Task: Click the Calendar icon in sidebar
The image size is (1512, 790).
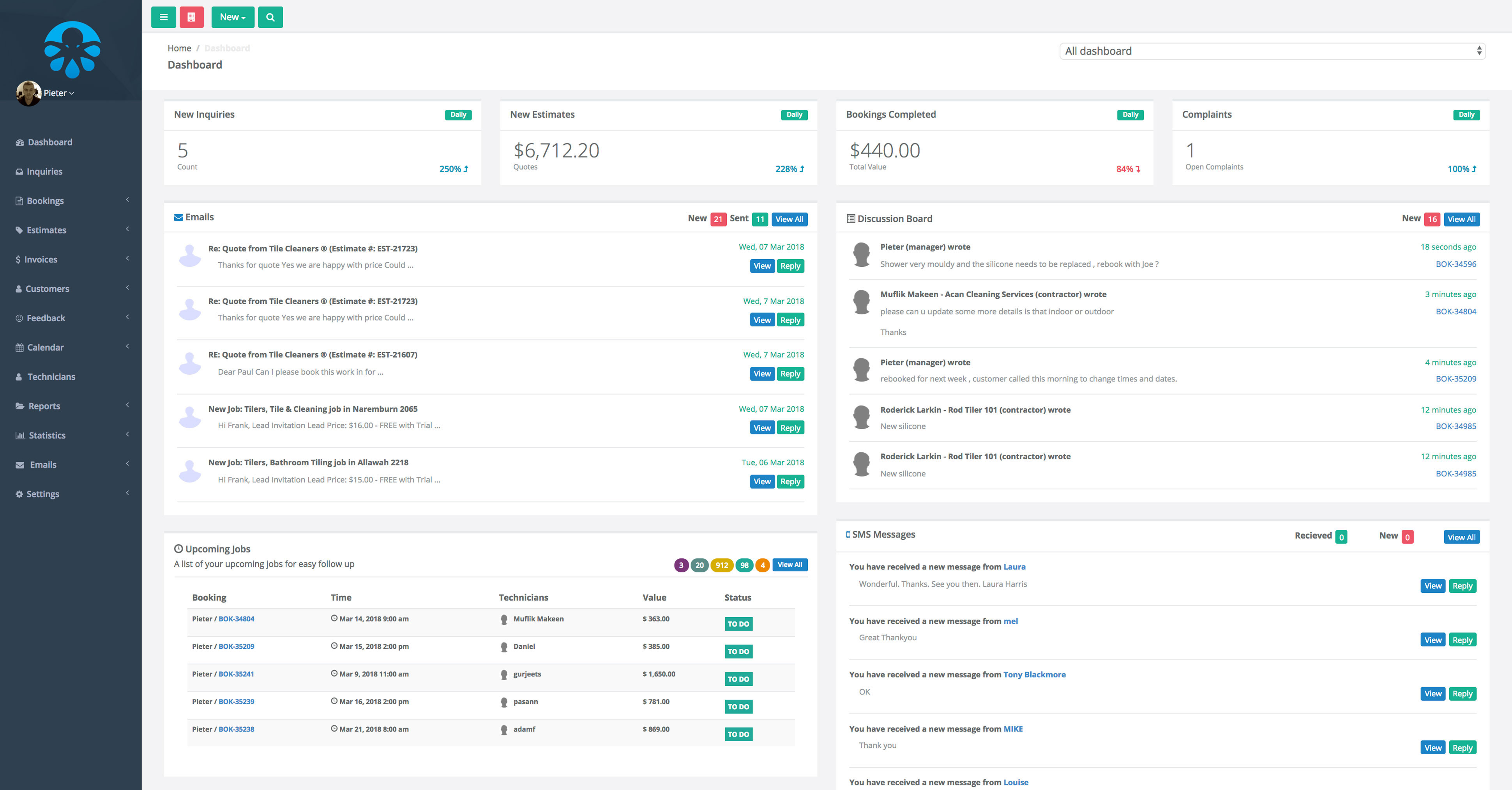Action: pyautogui.click(x=19, y=348)
